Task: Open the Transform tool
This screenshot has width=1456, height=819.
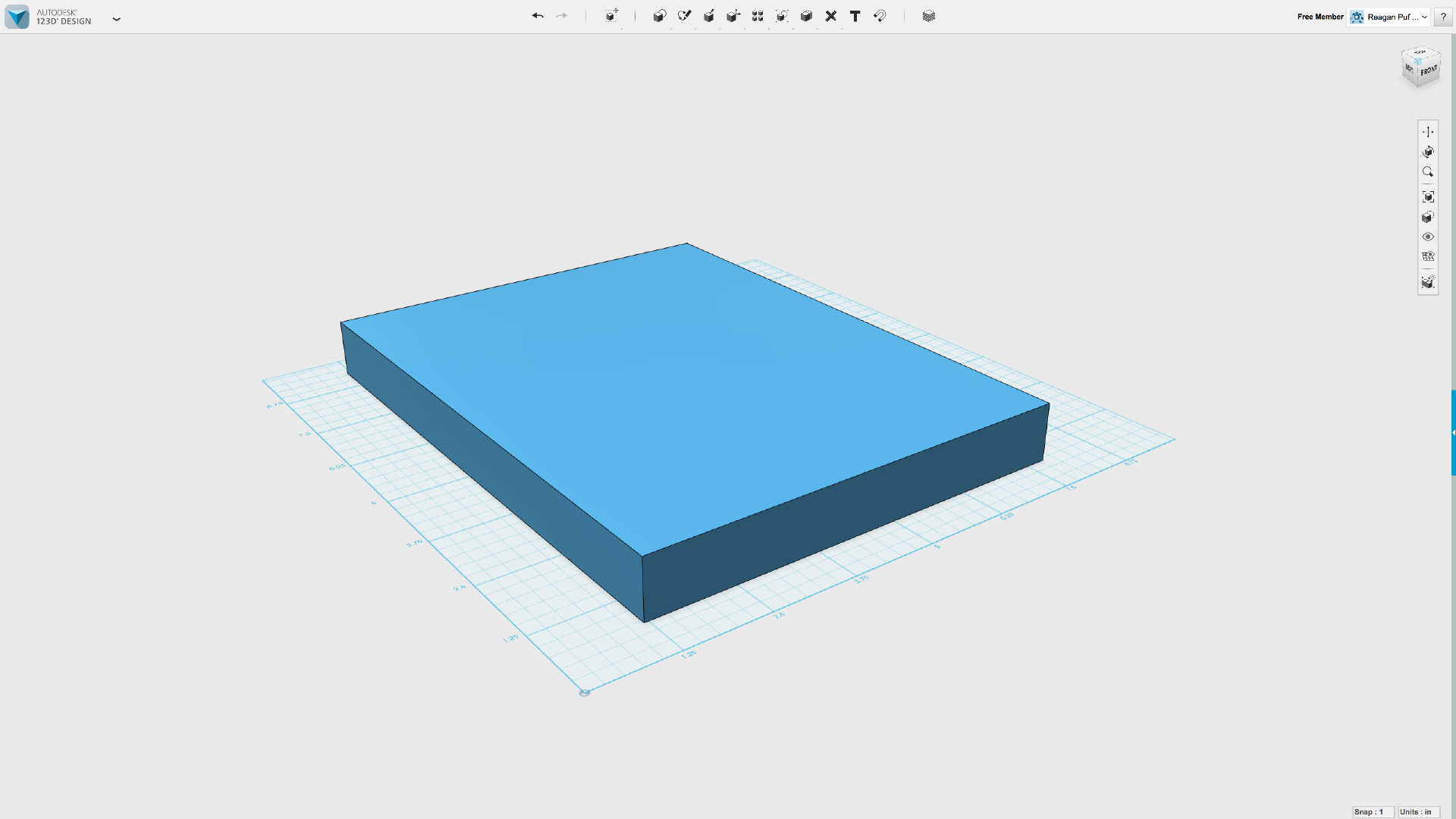Action: 611,16
